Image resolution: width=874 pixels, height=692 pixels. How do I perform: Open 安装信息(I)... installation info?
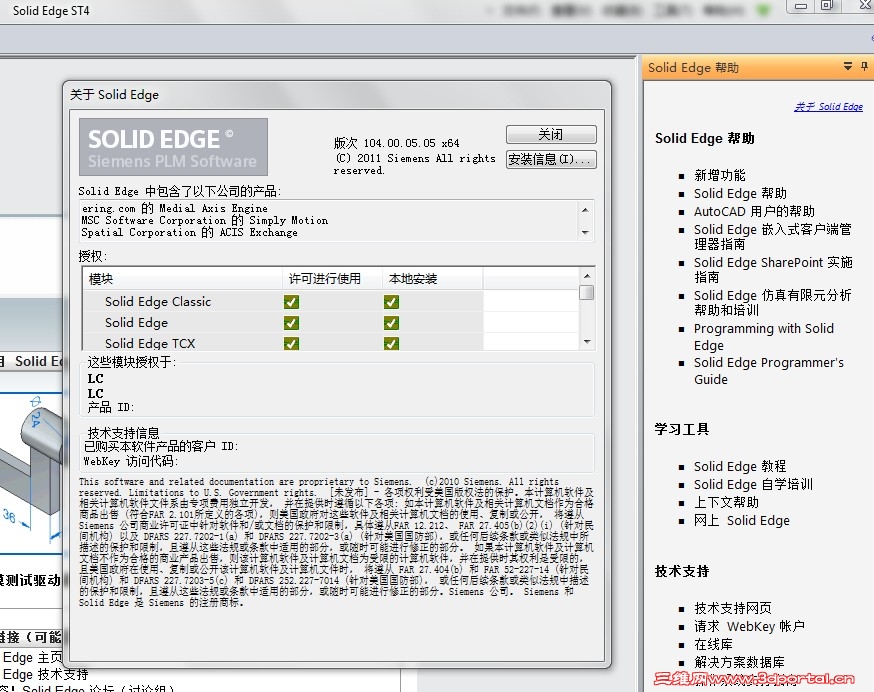point(551,159)
